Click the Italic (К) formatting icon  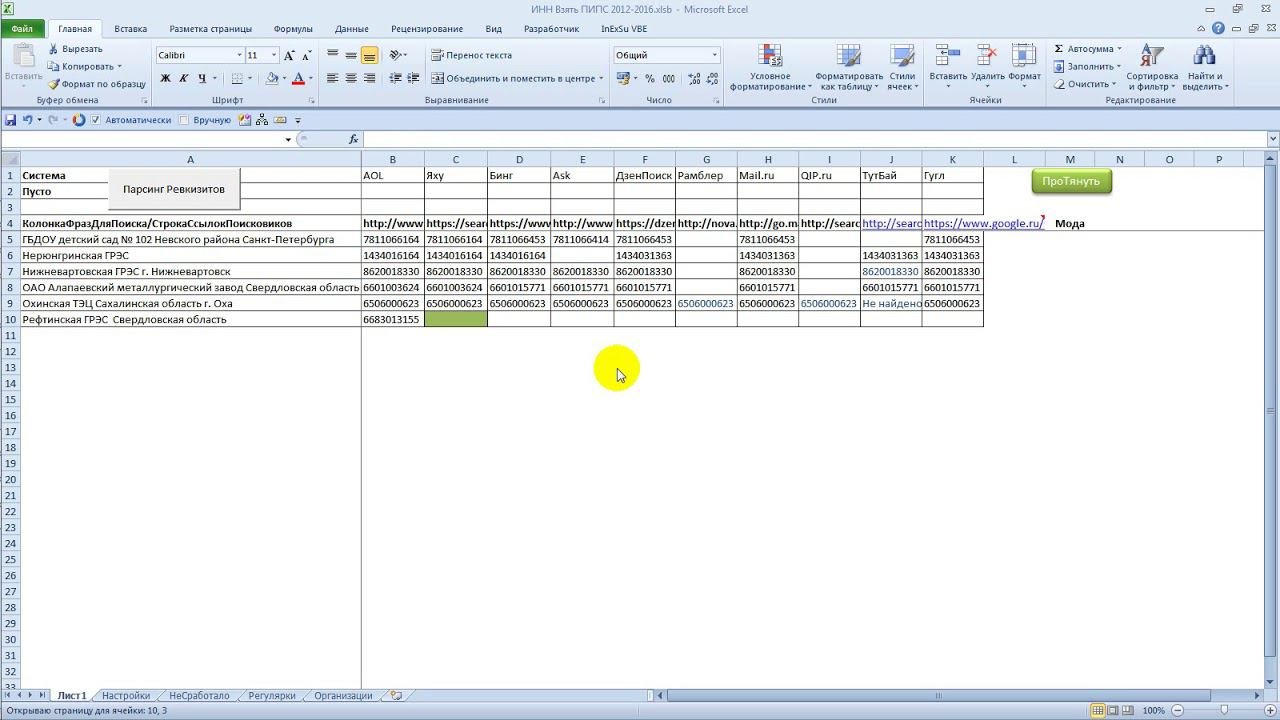pos(184,78)
